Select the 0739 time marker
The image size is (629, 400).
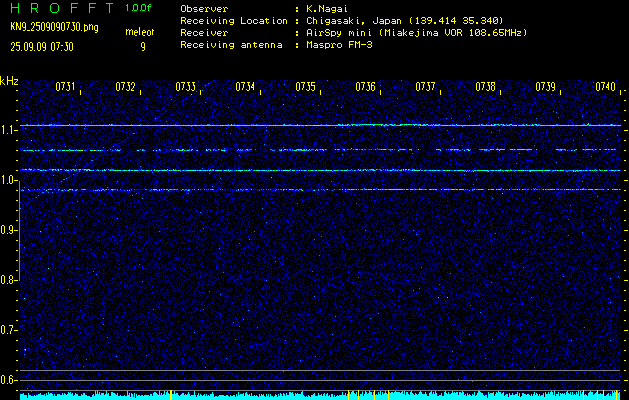(x=546, y=87)
